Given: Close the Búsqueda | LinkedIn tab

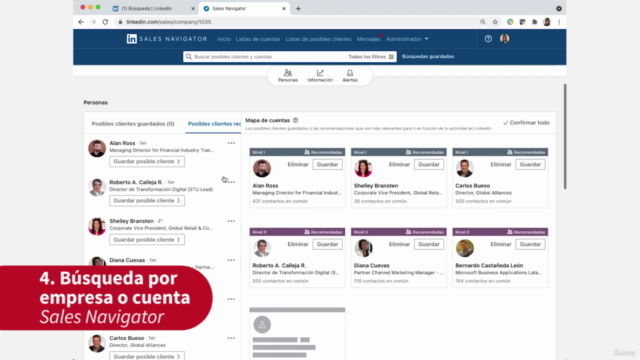Looking at the screenshot, I should coord(193,9).
